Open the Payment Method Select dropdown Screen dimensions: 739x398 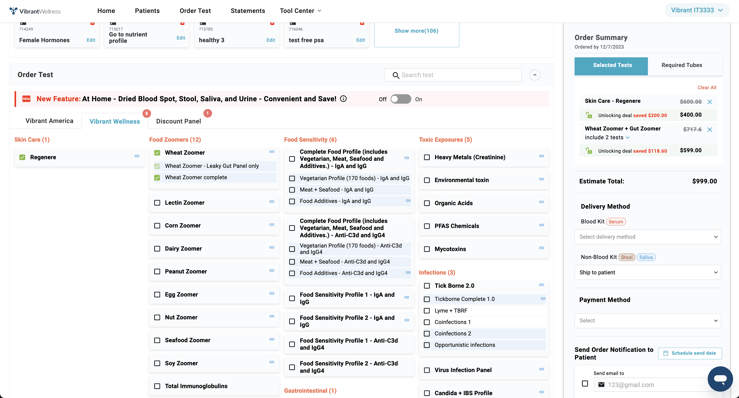point(648,321)
